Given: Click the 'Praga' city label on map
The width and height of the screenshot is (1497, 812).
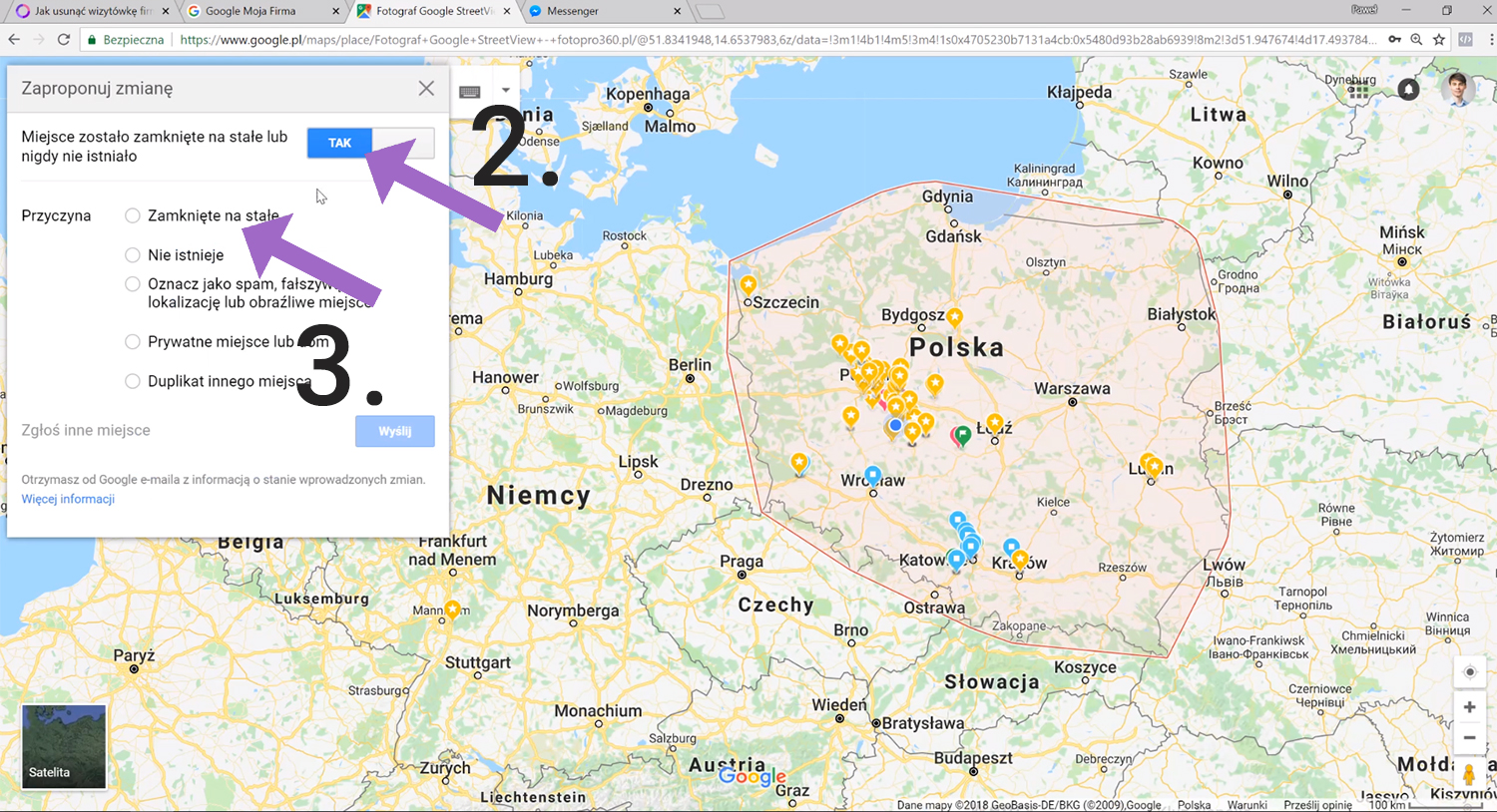Looking at the screenshot, I should coord(742,561).
